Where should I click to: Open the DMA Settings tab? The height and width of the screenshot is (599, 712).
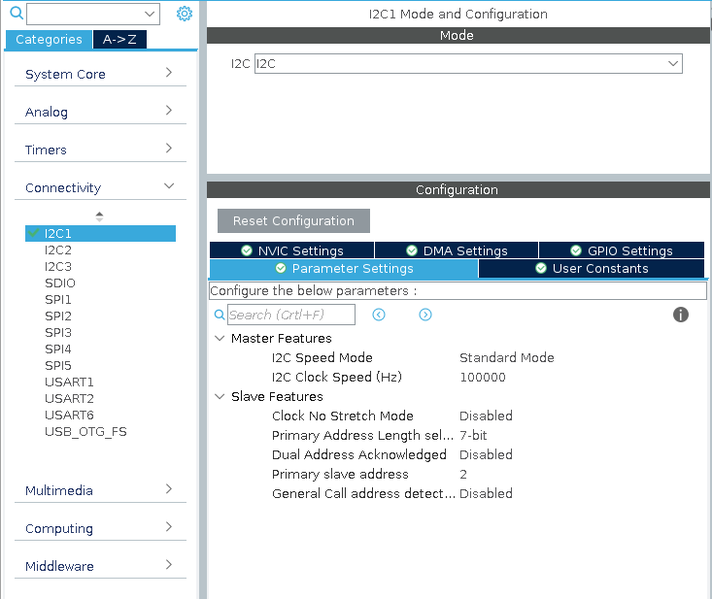click(456, 251)
